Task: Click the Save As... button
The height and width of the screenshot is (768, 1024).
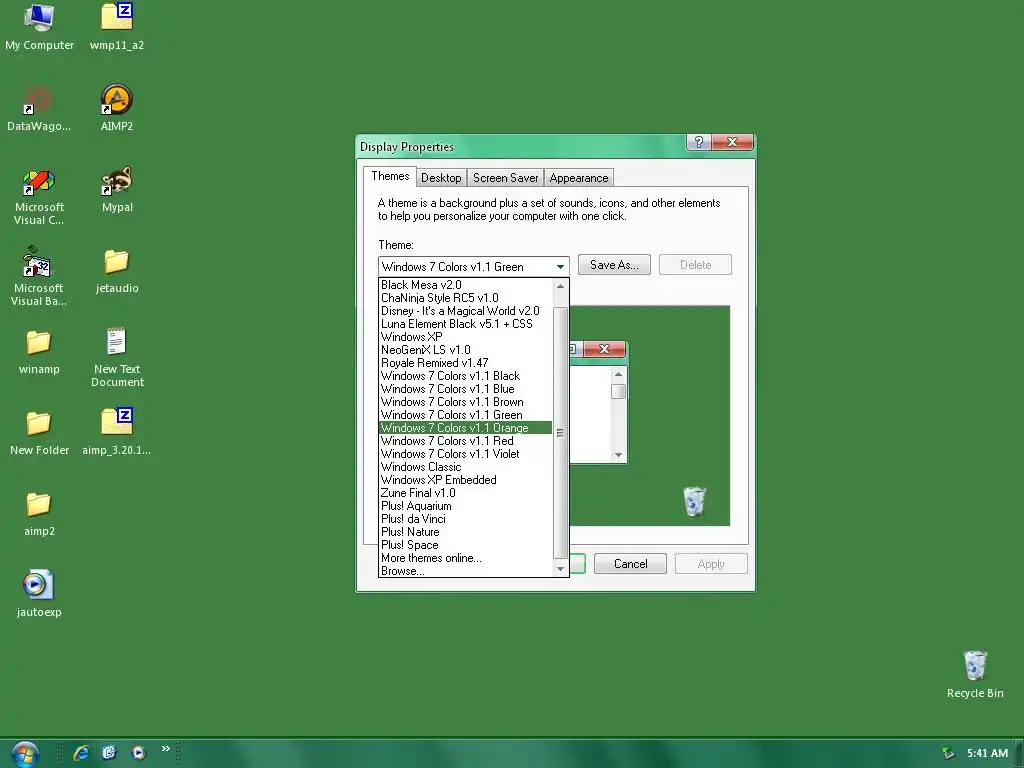Action: [614, 264]
